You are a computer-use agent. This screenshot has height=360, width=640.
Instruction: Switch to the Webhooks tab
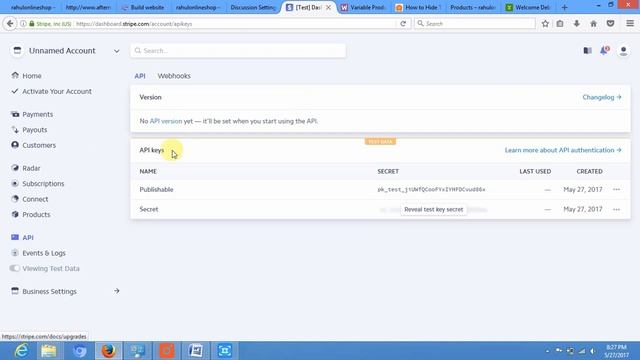point(174,76)
